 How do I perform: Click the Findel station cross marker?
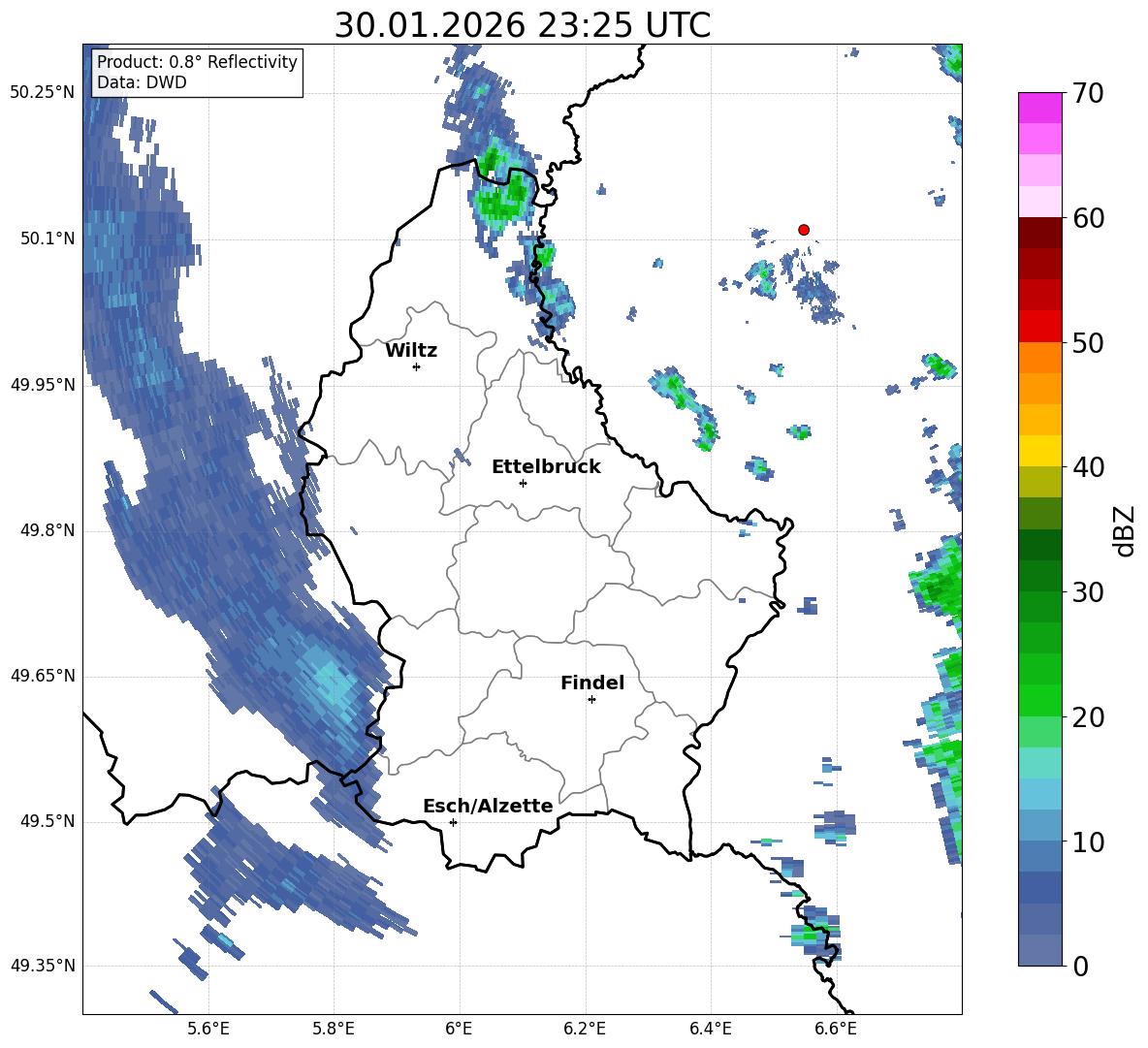point(591,700)
